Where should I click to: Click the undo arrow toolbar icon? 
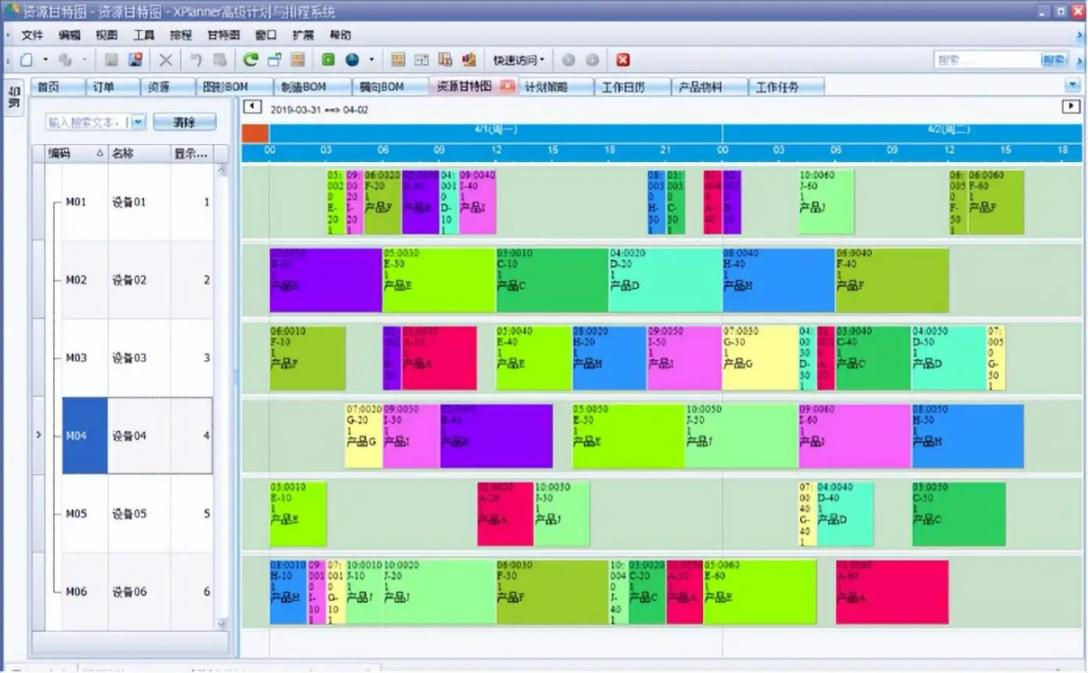click(x=196, y=60)
